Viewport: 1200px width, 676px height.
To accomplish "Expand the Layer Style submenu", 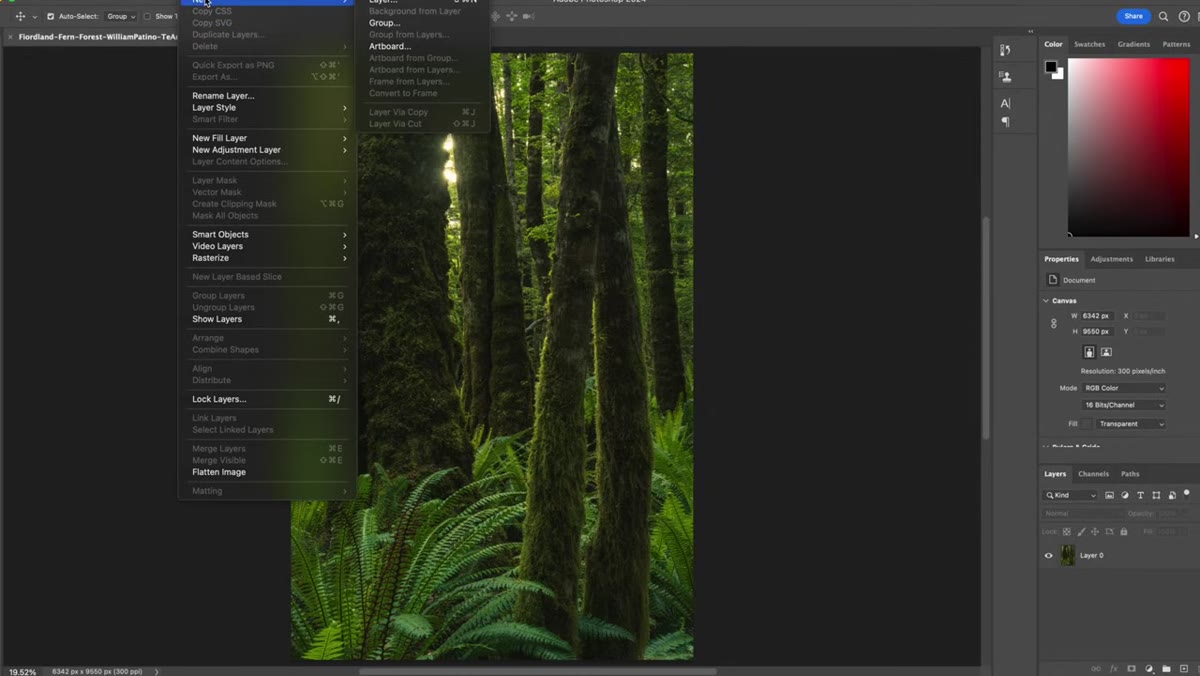I will point(268,108).
